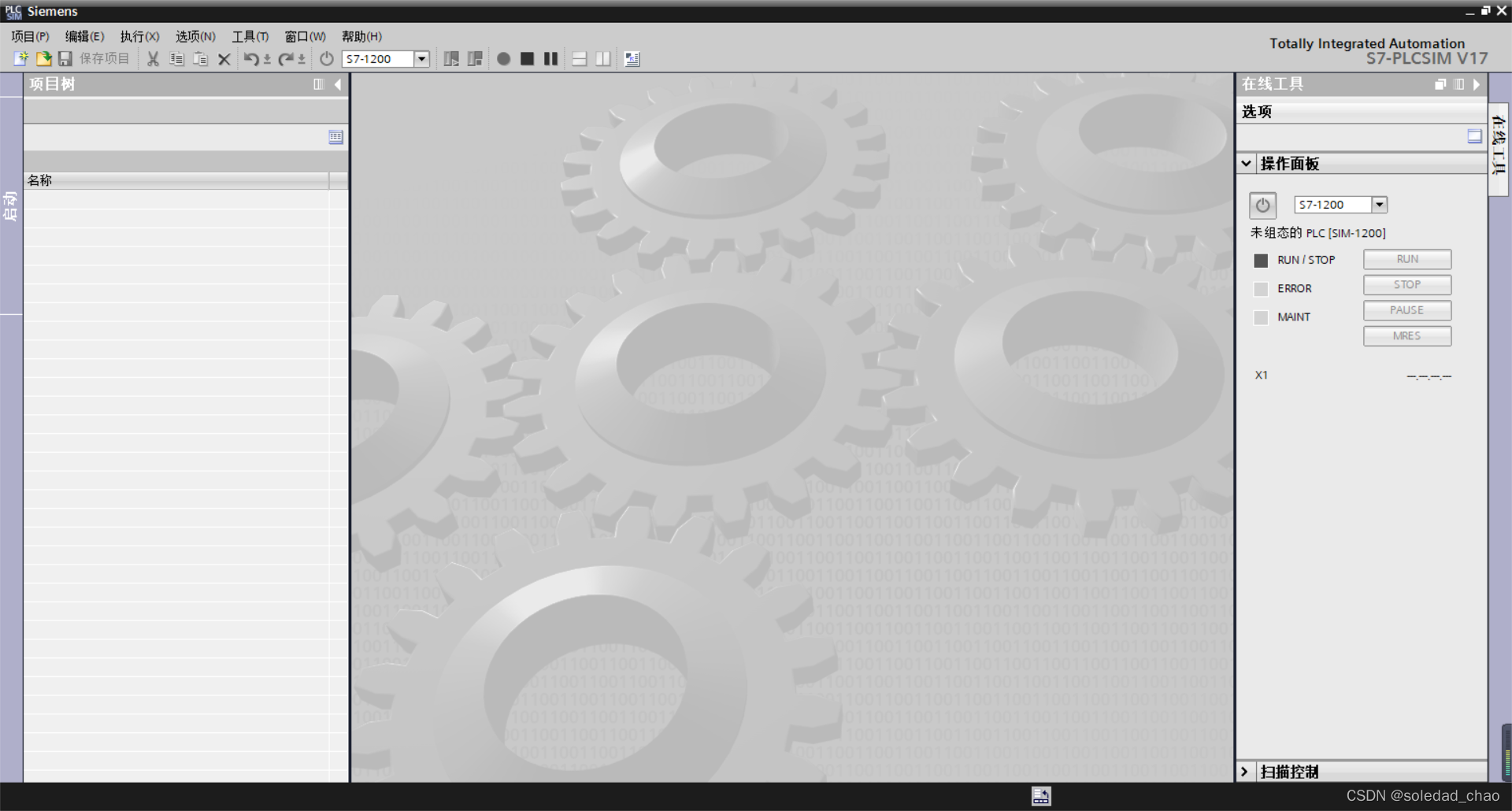1512x811 pixels.
Task: Open the 操作面板 S7-1200 dropdown
Action: (1379, 205)
